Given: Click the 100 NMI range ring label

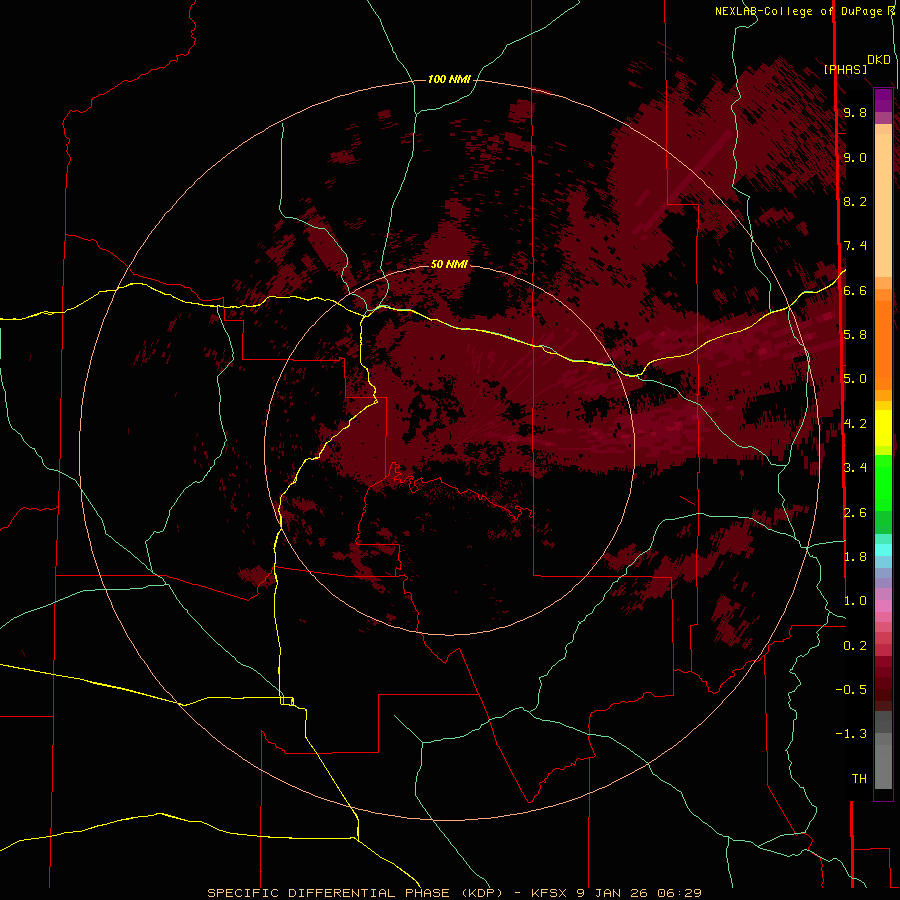Looking at the screenshot, I should pos(449,79).
